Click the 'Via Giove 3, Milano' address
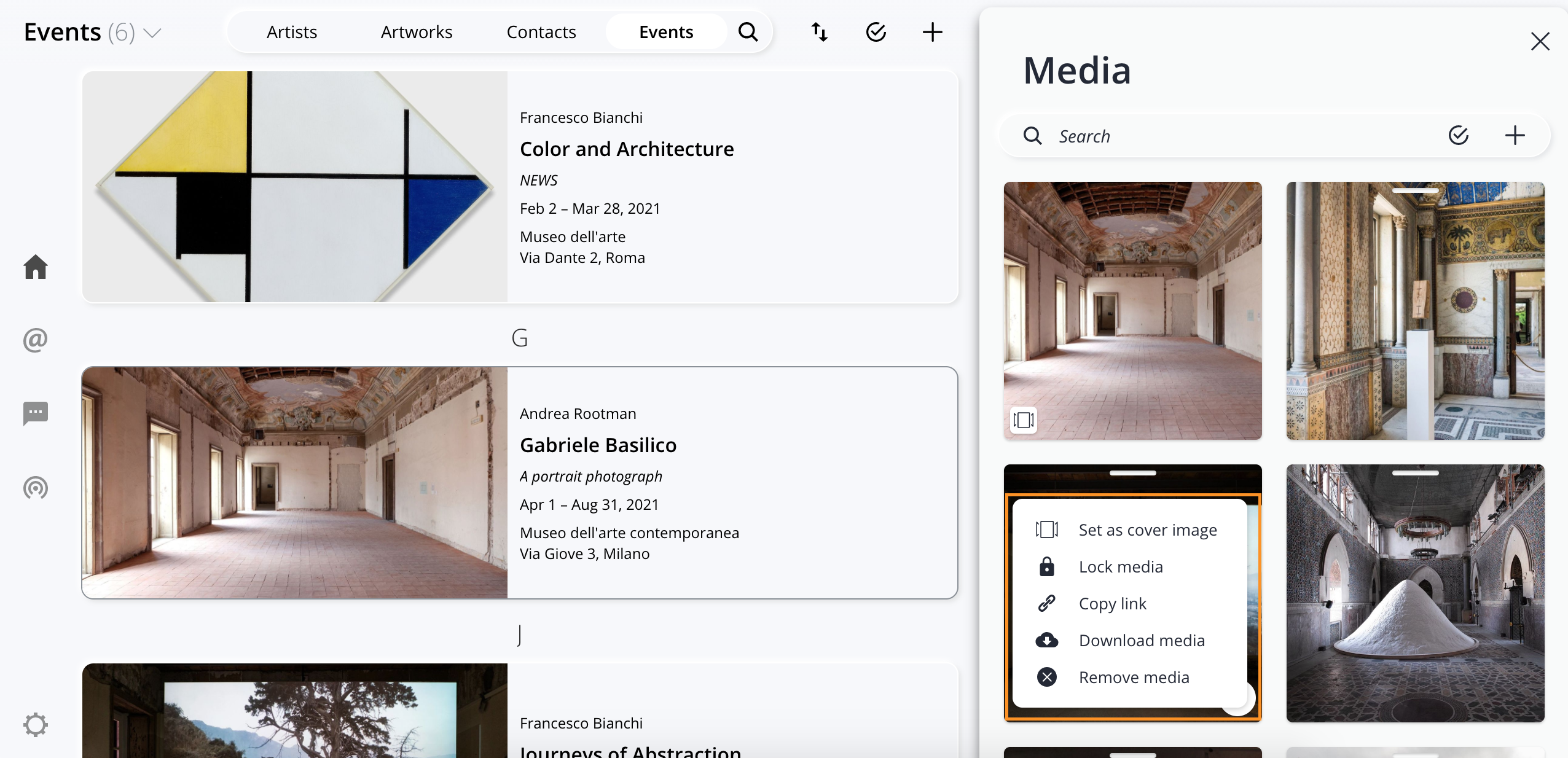Screen dimensions: 1568x758 point(585,553)
